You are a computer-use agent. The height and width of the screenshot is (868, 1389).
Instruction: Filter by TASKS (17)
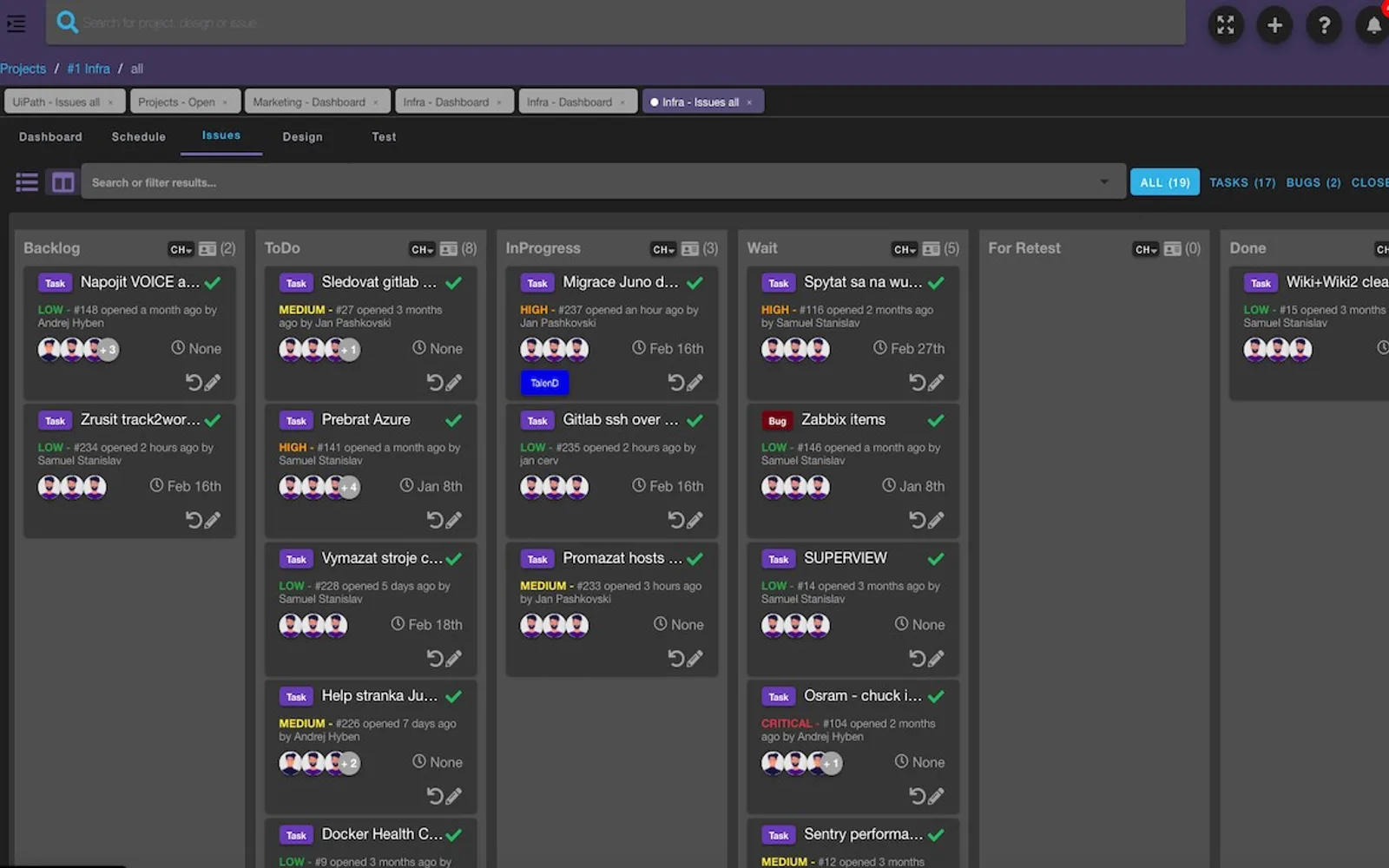[x=1242, y=182]
